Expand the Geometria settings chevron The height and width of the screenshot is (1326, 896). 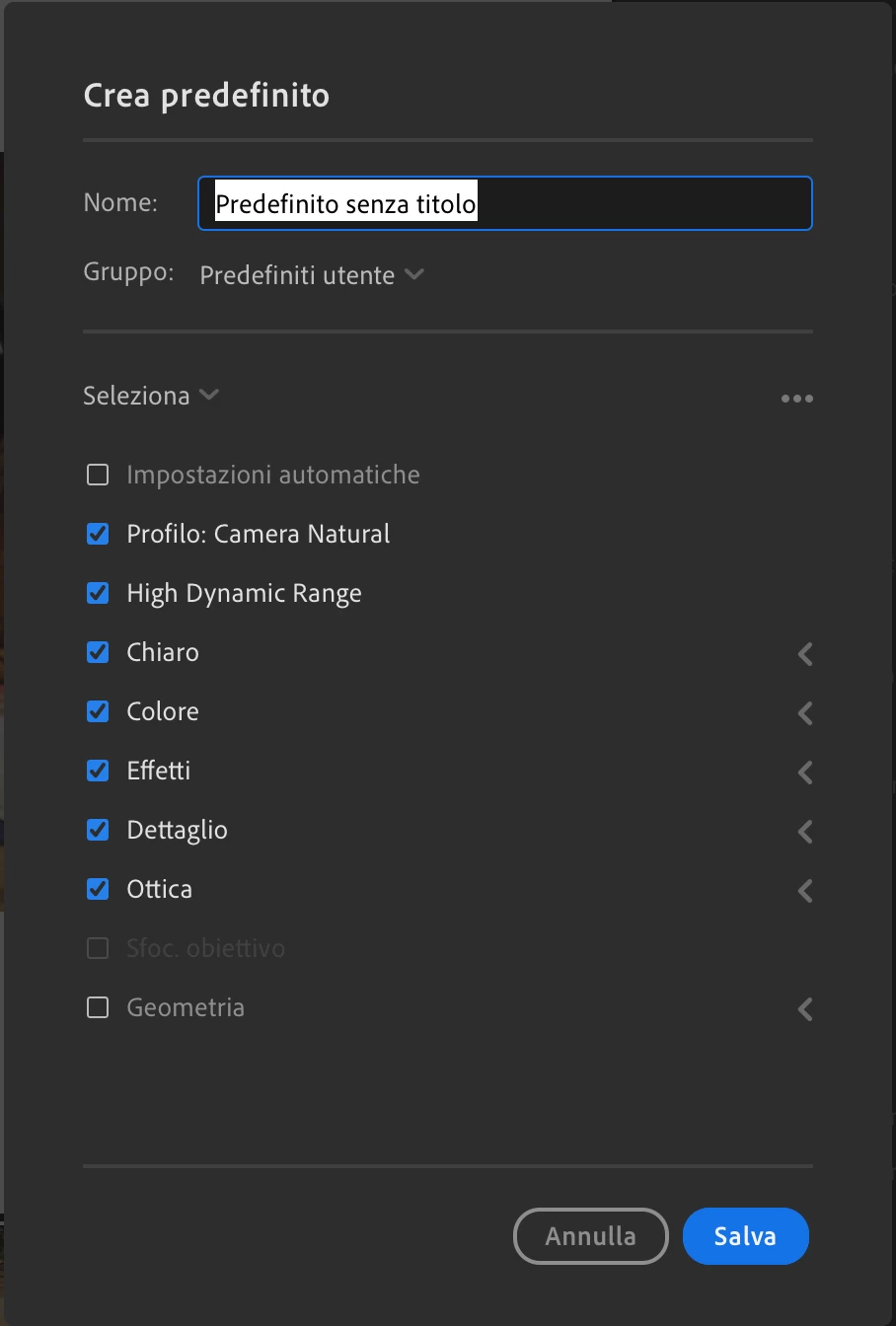coord(805,1008)
